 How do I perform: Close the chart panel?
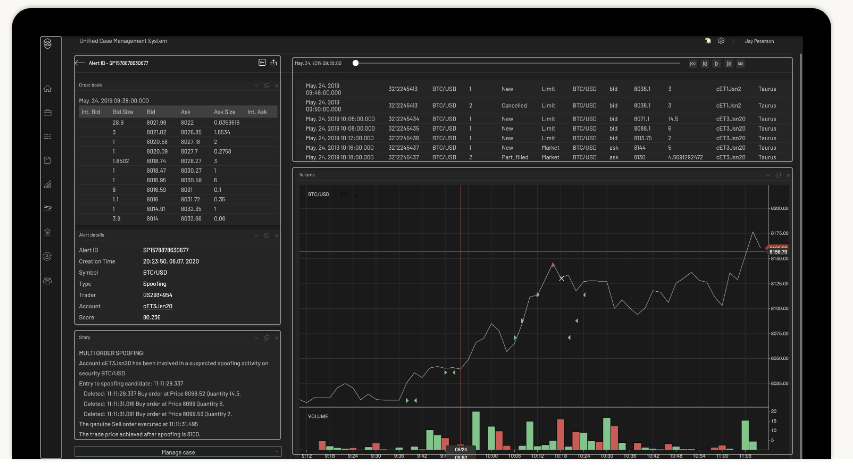[x=788, y=175]
